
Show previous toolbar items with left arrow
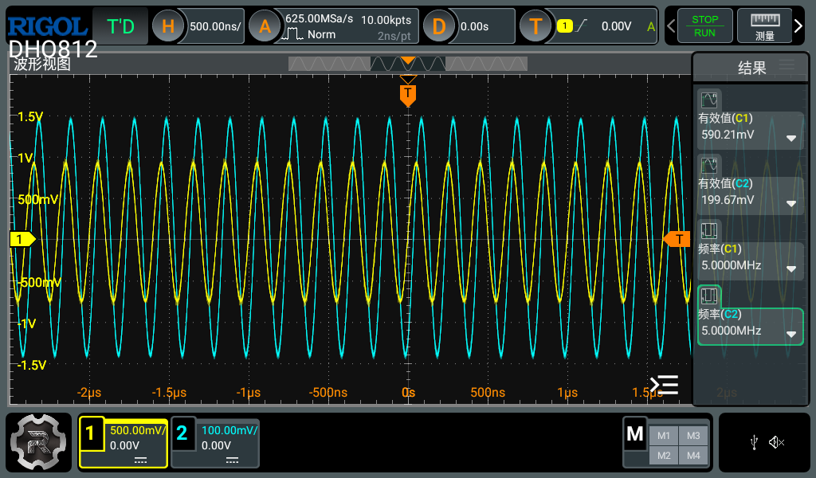click(x=671, y=26)
